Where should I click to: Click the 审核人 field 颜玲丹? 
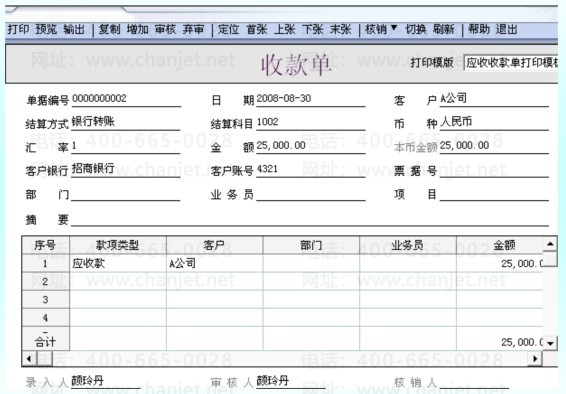click(x=291, y=381)
